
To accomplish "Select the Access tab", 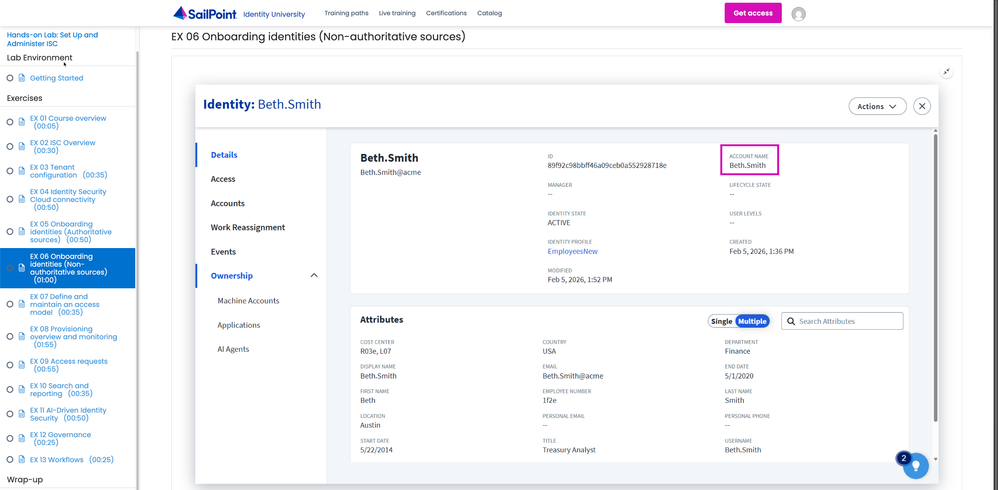I will coord(223,179).
